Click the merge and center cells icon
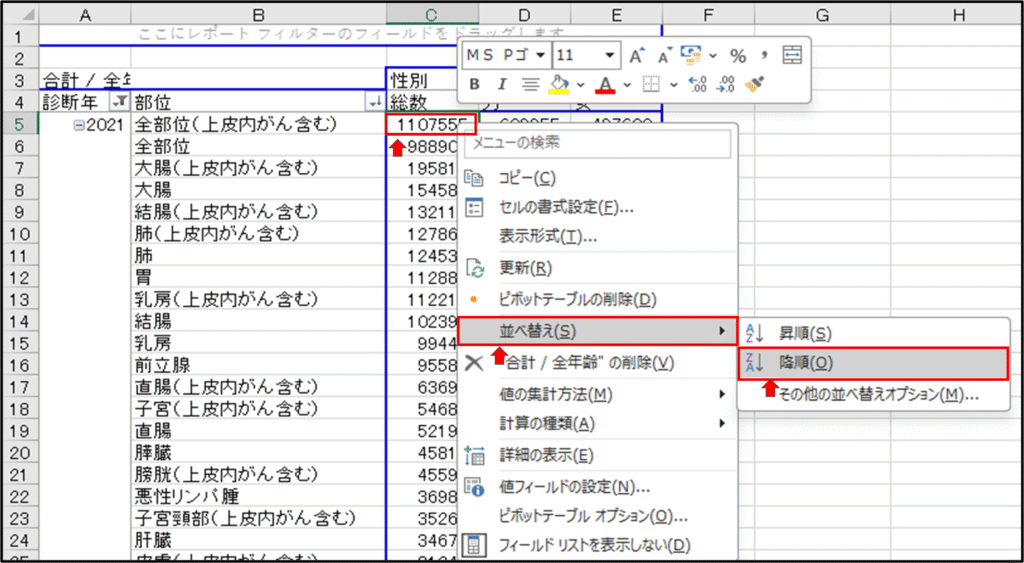The width and height of the screenshot is (1024, 563). point(792,56)
